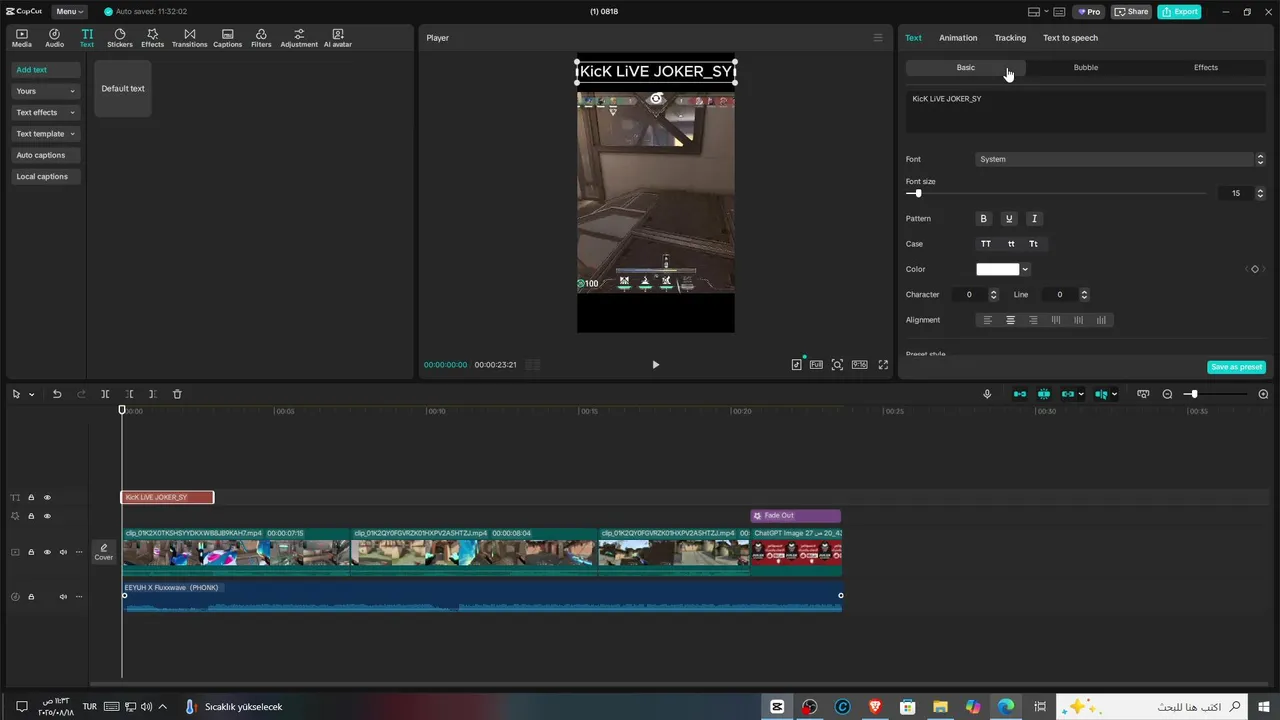Image resolution: width=1280 pixels, height=720 pixels.
Task: Expand the Text effects category
Action: point(46,112)
